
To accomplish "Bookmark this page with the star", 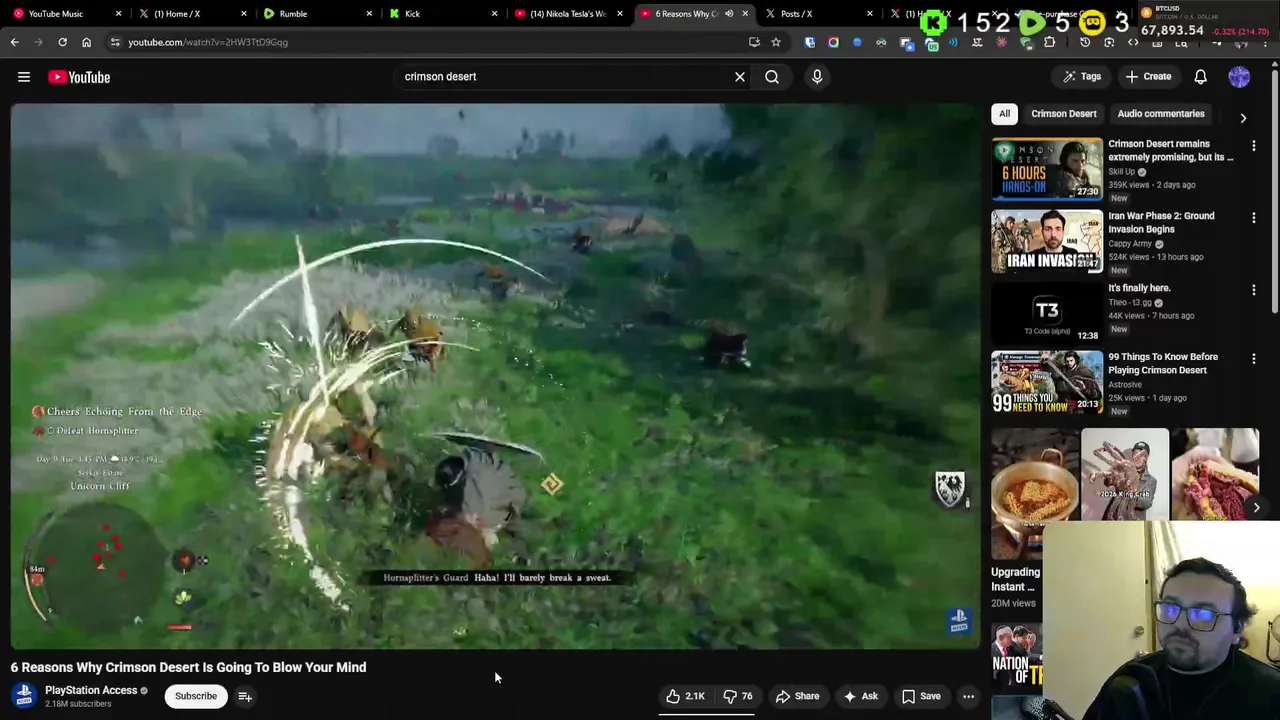I will click(776, 42).
